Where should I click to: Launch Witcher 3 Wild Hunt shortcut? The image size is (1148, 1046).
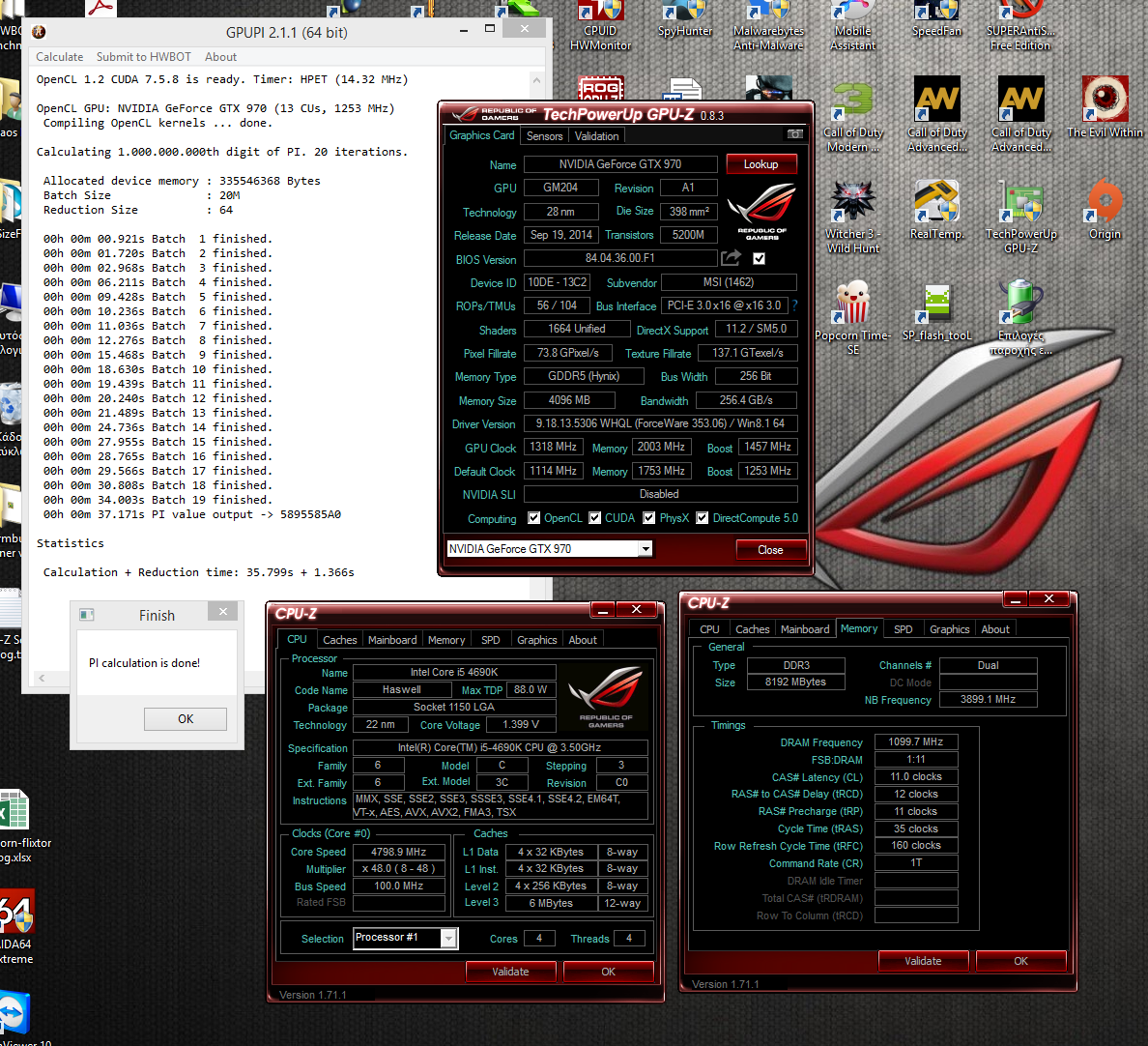853,217
